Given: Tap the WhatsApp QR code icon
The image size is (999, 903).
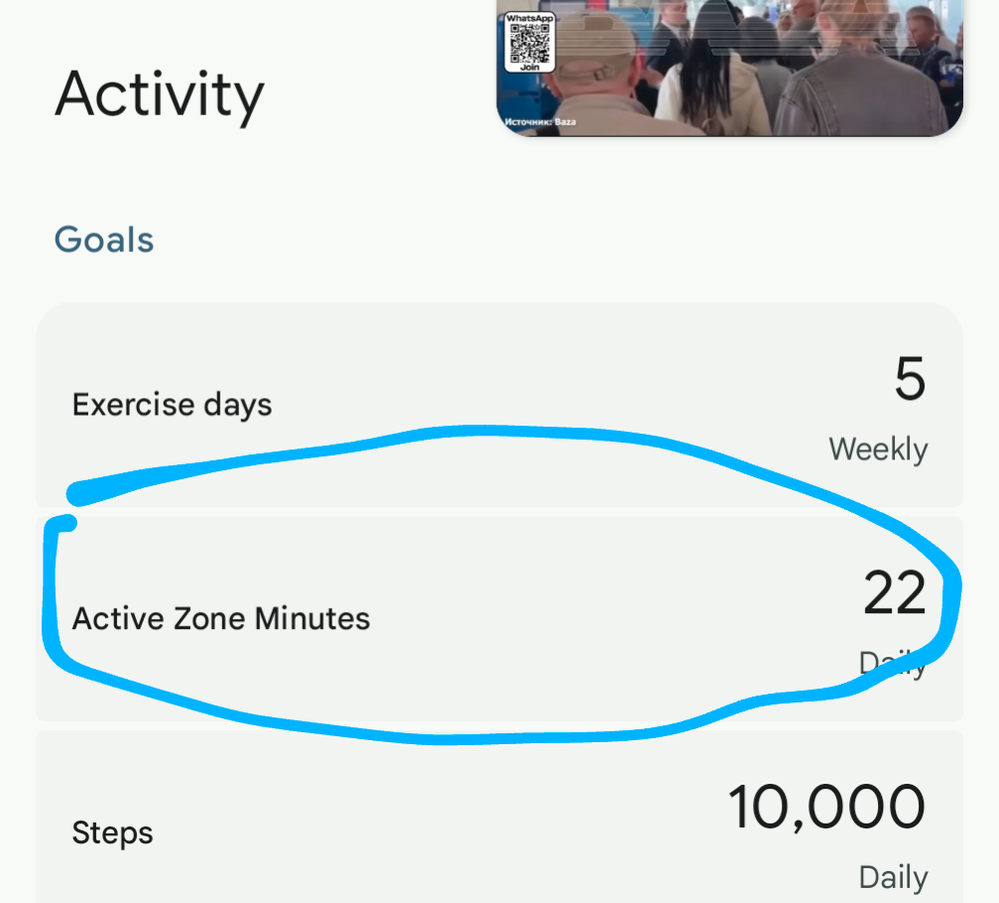Looking at the screenshot, I should pos(529,43).
